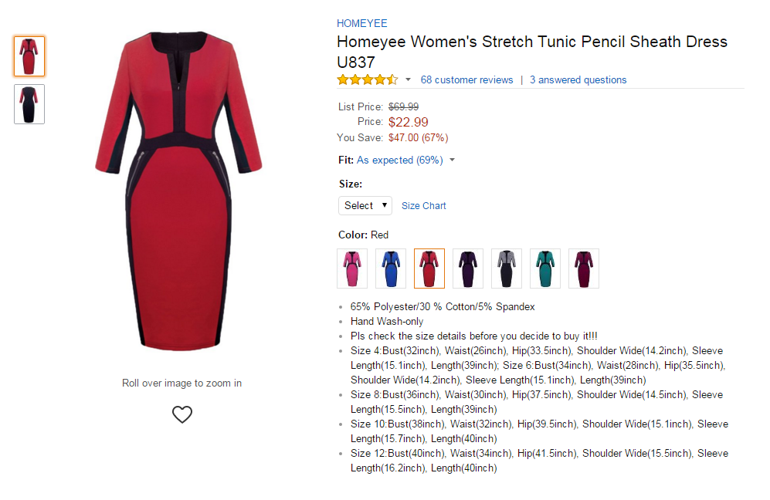770x500 pixels.
Task: Open 68 customer reviews link
Action: pos(467,80)
